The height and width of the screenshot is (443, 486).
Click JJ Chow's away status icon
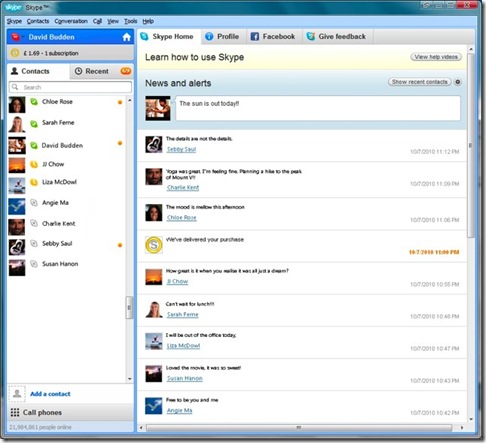pos(34,164)
